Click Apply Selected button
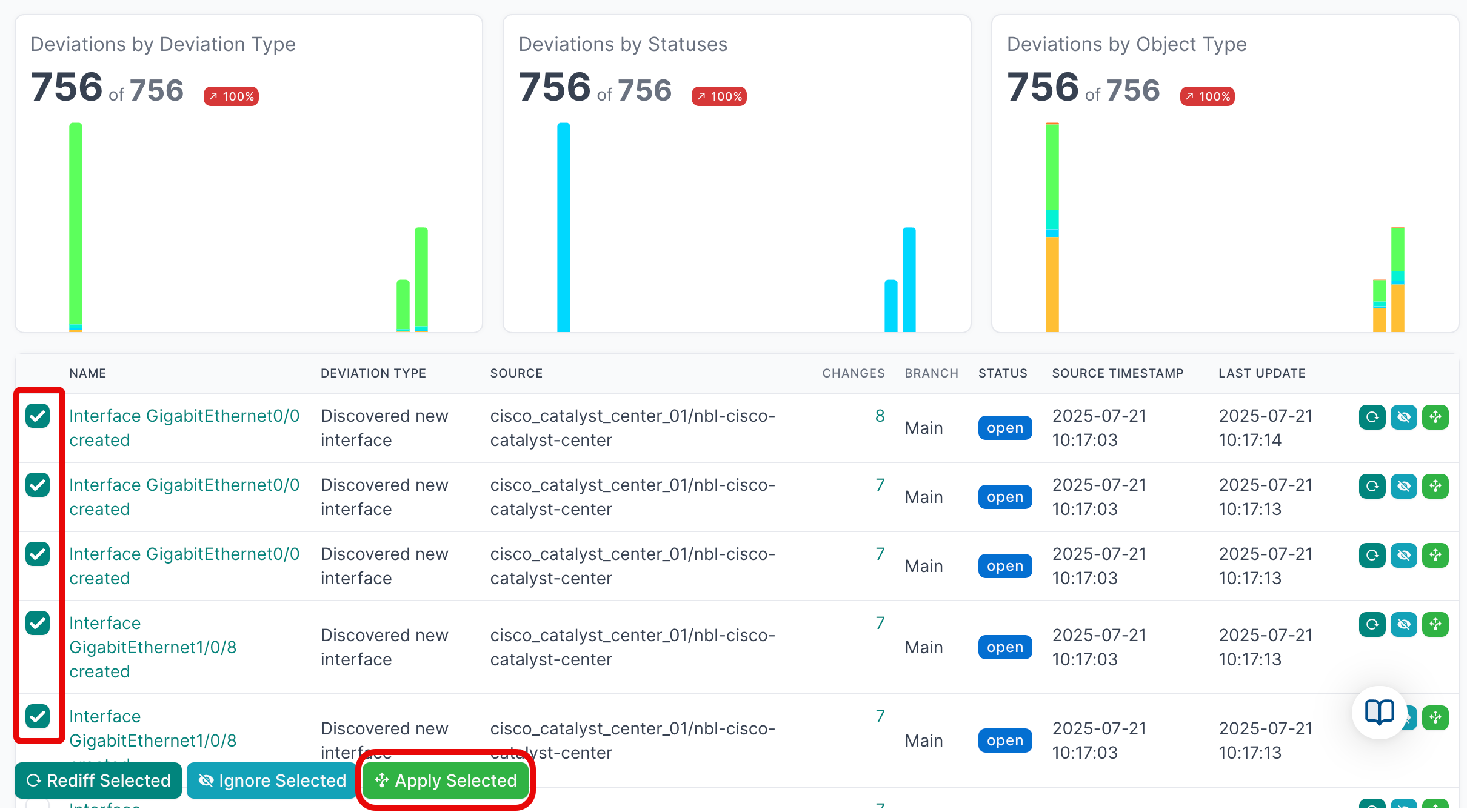The image size is (1467, 812). coord(446,780)
